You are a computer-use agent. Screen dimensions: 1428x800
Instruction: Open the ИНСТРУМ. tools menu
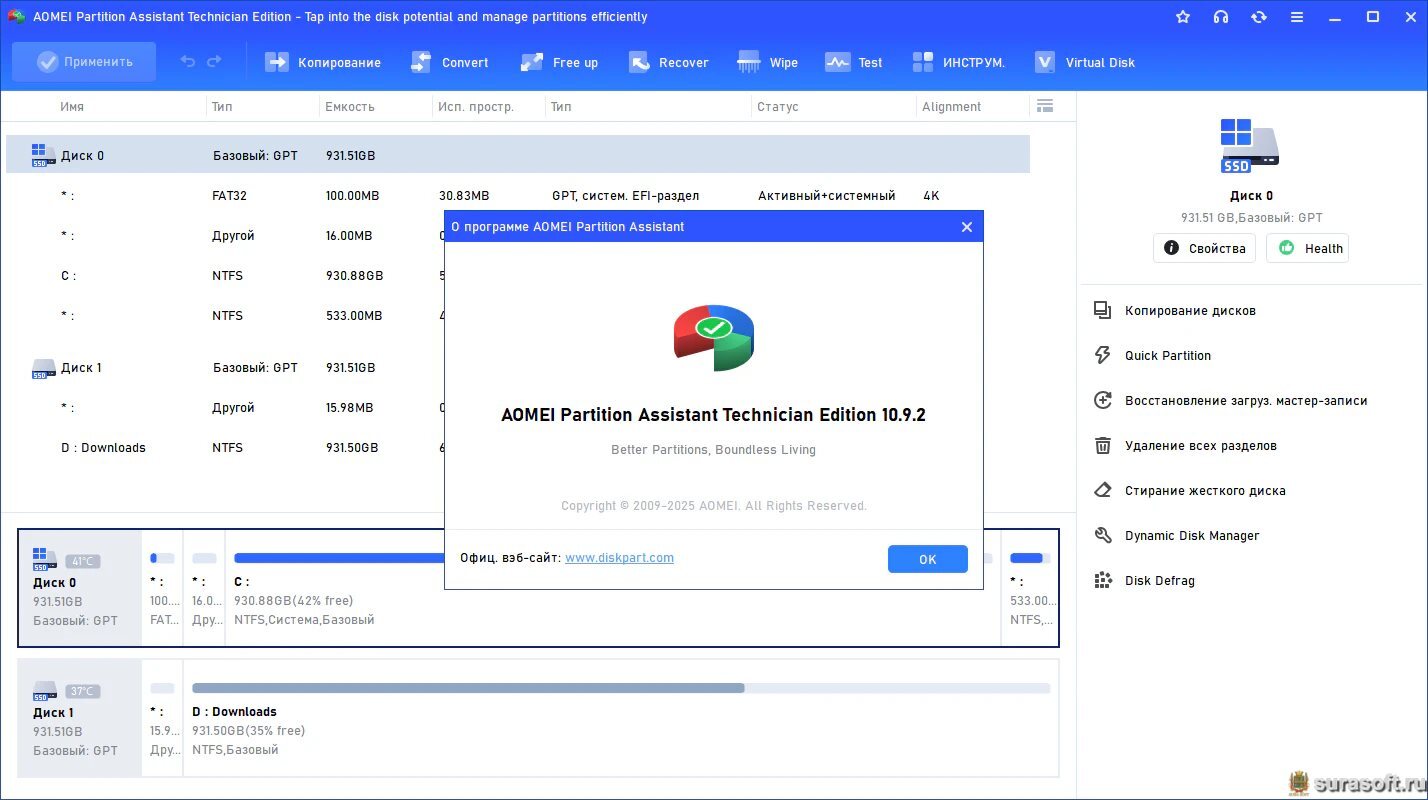pos(958,62)
